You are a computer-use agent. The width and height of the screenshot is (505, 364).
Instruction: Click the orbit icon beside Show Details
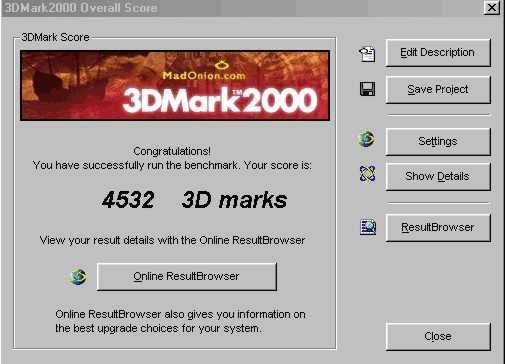coord(367,174)
